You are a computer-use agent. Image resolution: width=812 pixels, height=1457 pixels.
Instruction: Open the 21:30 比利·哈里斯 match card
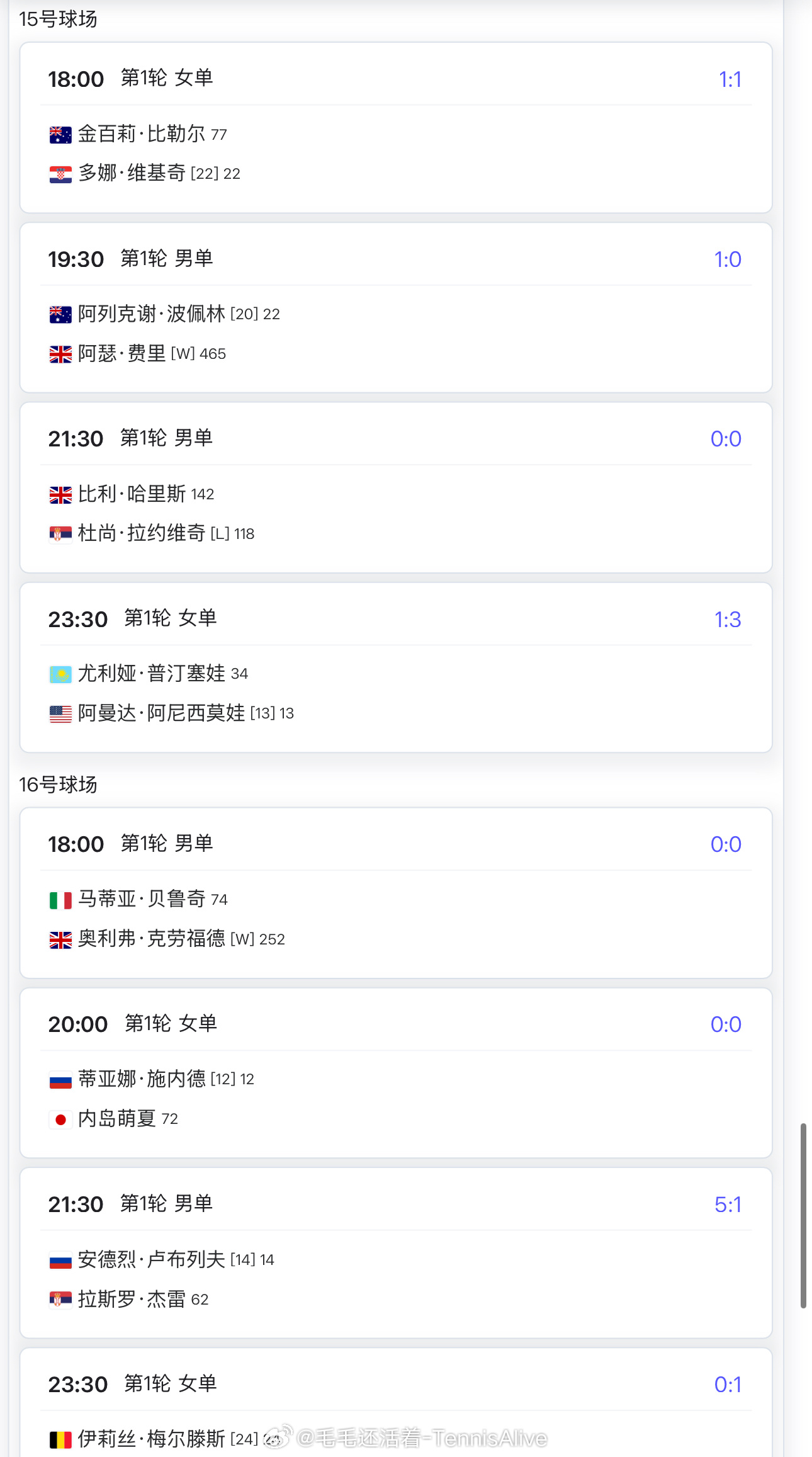pyautogui.click(x=396, y=488)
